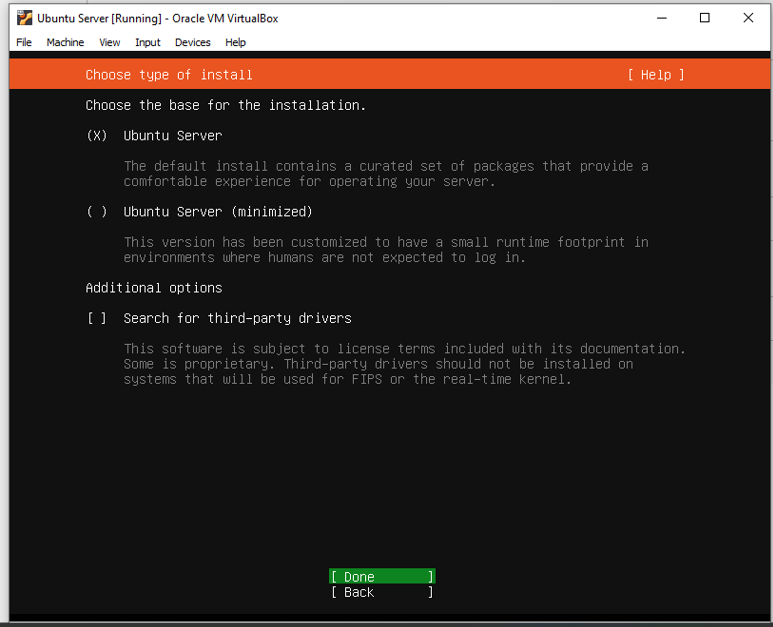Click the VirtualBox icon in the title bar
The width and height of the screenshot is (773, 627).
pos(24,18)
